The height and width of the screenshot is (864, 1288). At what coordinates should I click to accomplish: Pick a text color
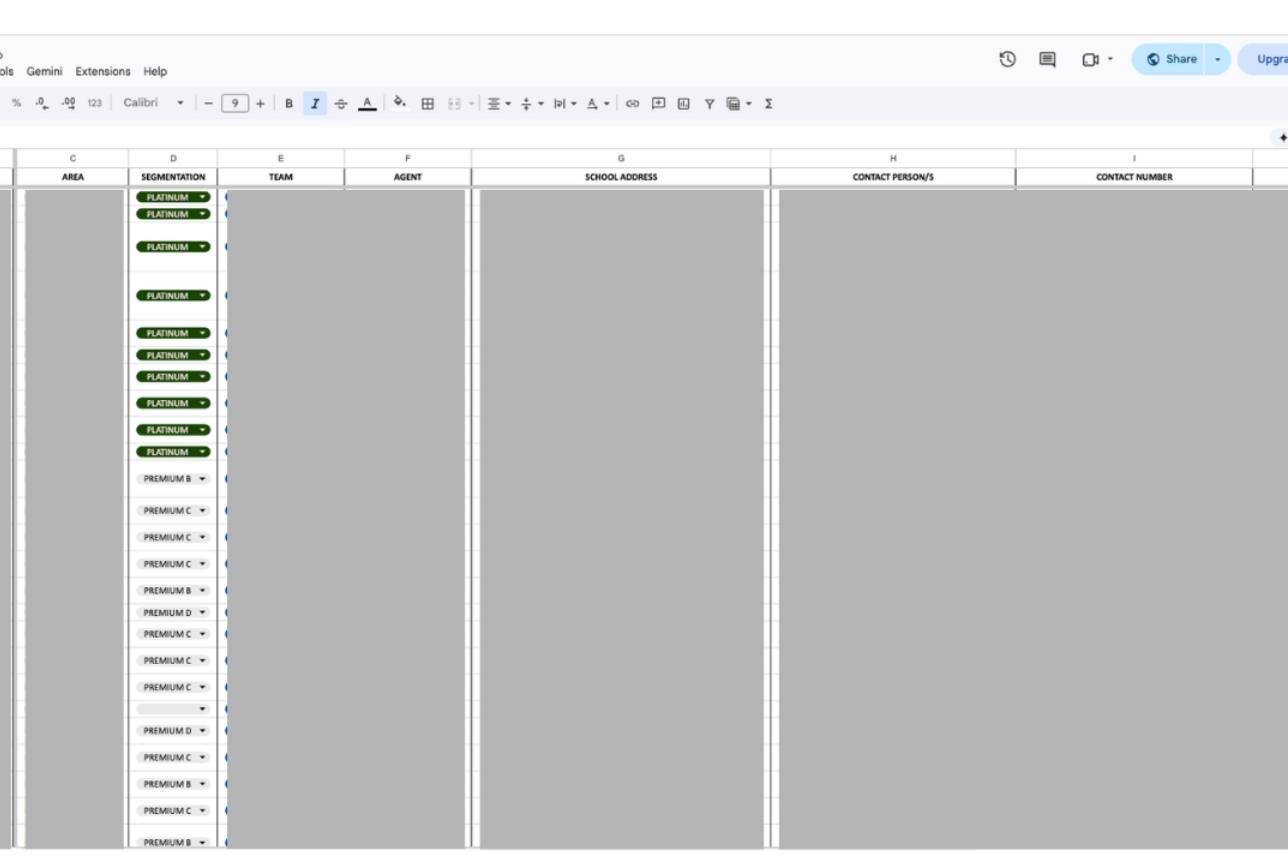coord(367,103)
